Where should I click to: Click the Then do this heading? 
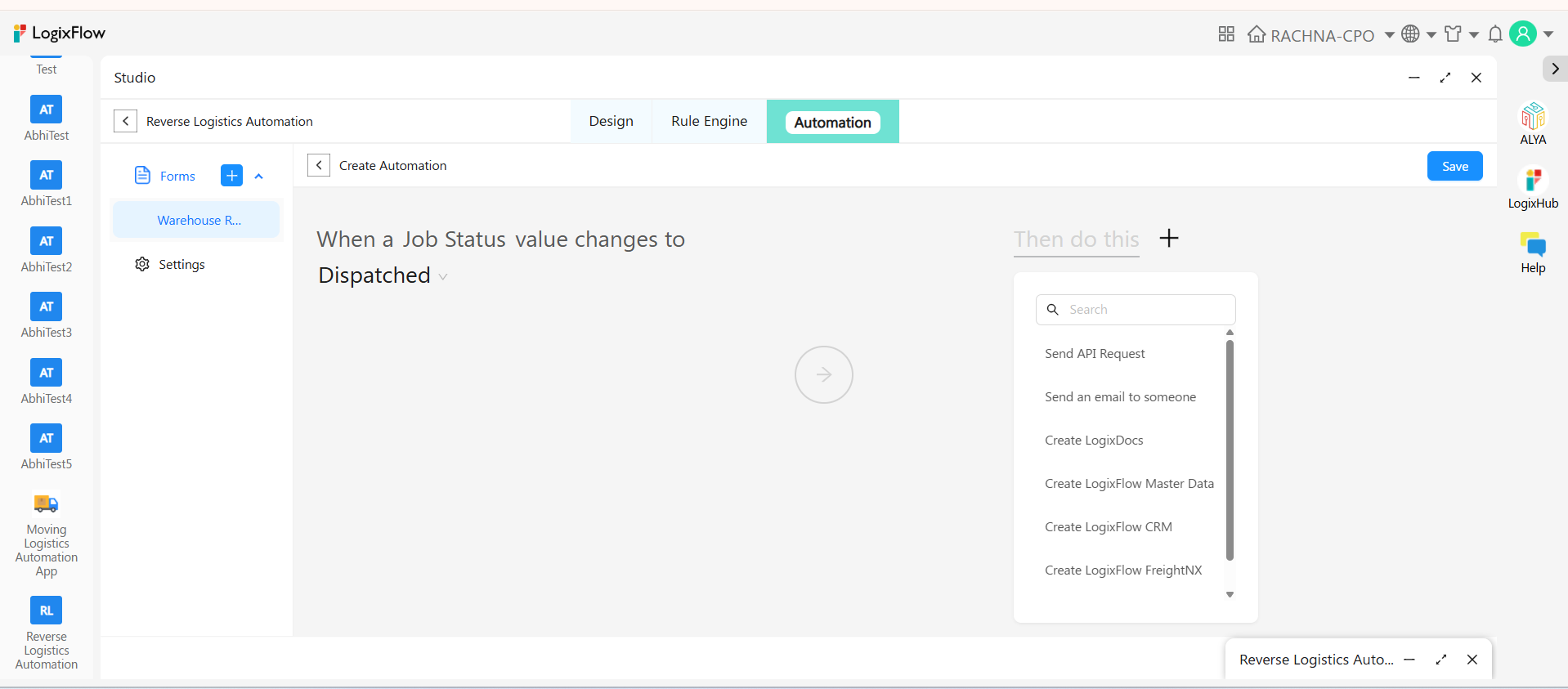tap(1077, 239)
